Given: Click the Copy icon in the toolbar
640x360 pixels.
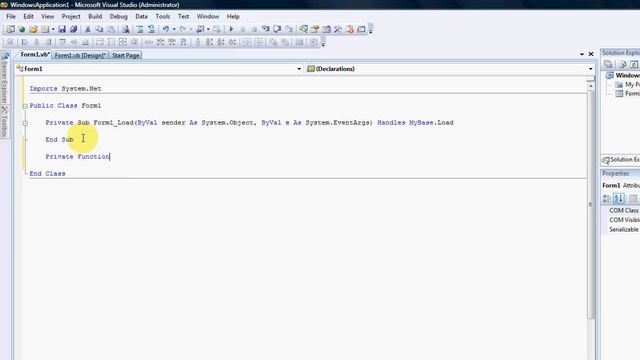Looking at the screenshot, I should [x=99, y=29].
